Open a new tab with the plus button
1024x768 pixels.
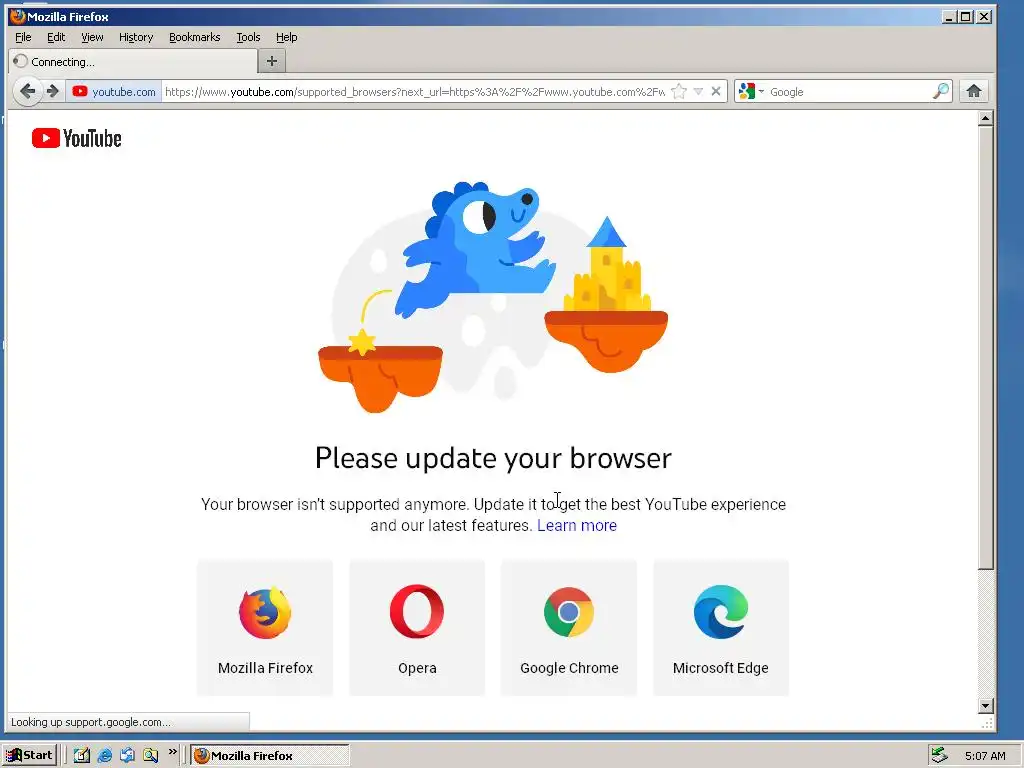point(272,61)
